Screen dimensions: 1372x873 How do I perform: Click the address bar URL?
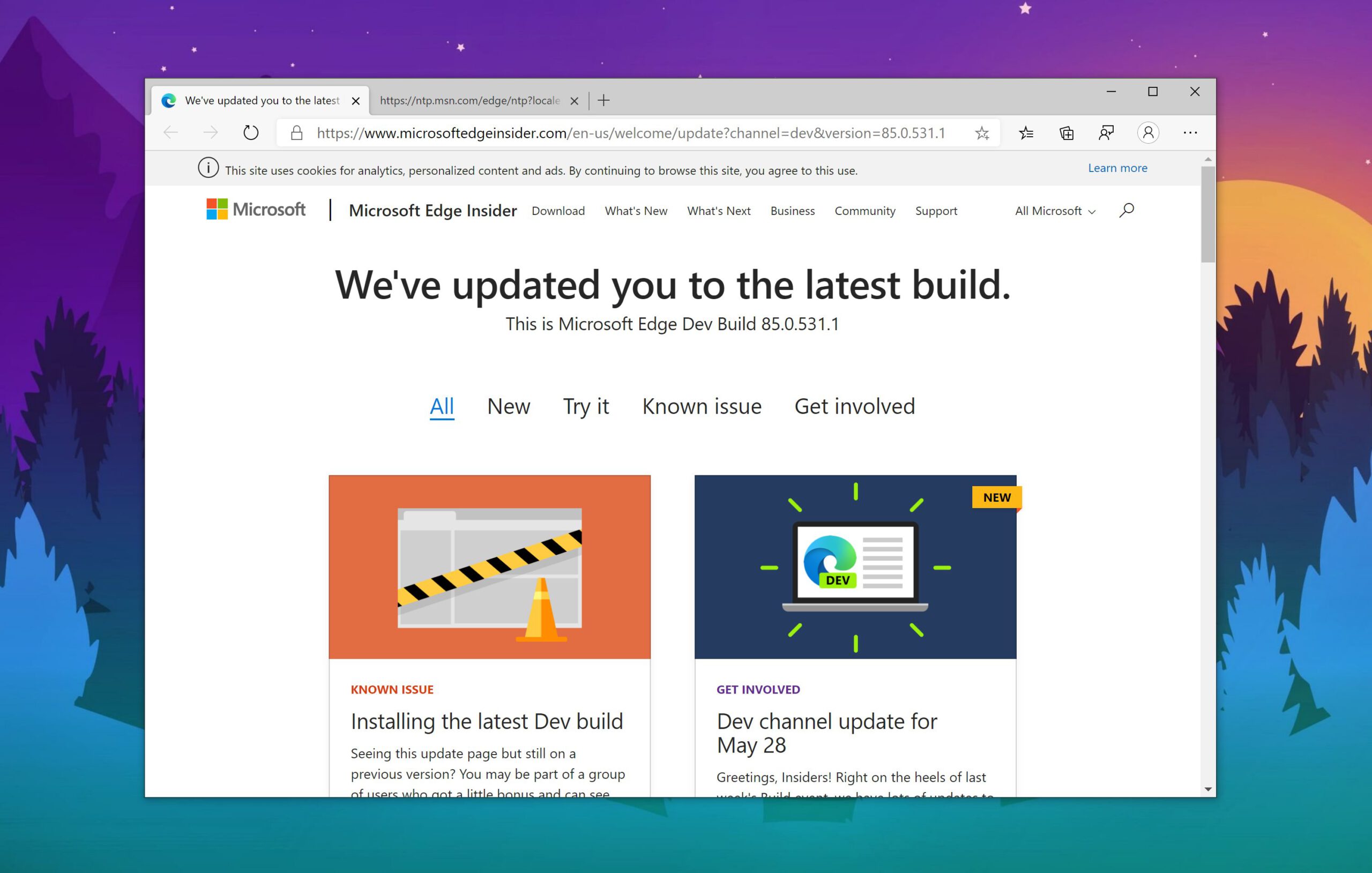coord(631,133)
